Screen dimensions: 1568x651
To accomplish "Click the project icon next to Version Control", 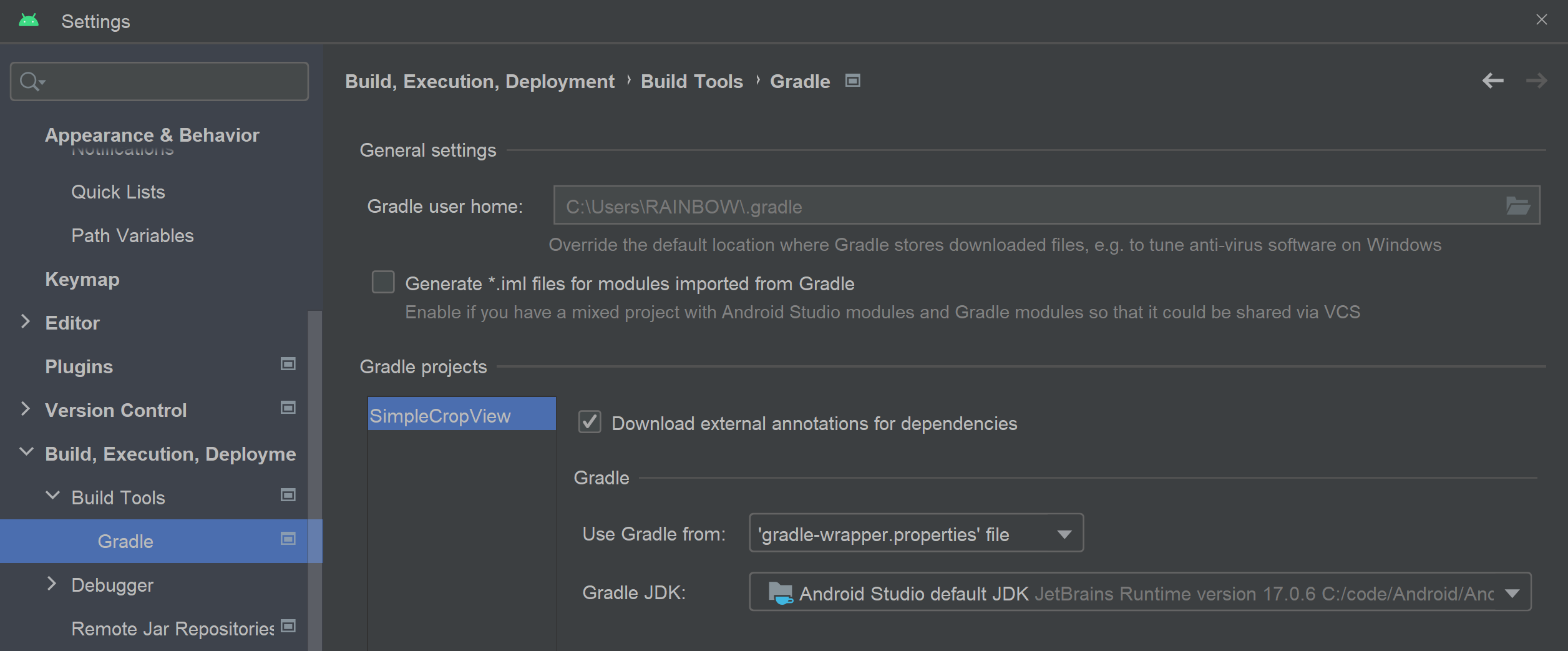I will pyautogui.click(x=288, y=408).
